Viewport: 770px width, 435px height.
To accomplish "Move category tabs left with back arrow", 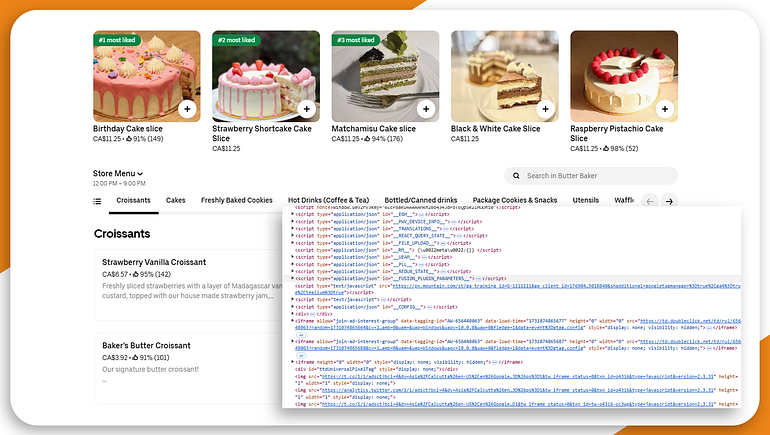I will [x=650, y=201].
